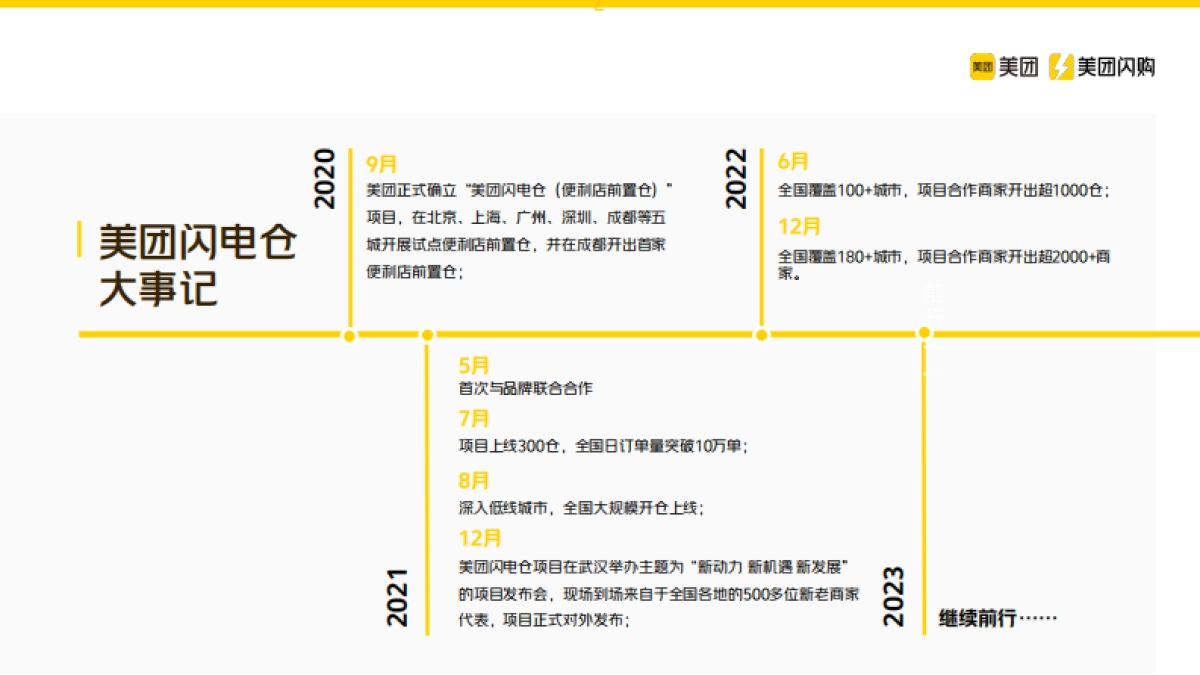Click the yellow Meituan square logo icon
This screenshot has height=675, width=1200.
(x=981, y=67)
